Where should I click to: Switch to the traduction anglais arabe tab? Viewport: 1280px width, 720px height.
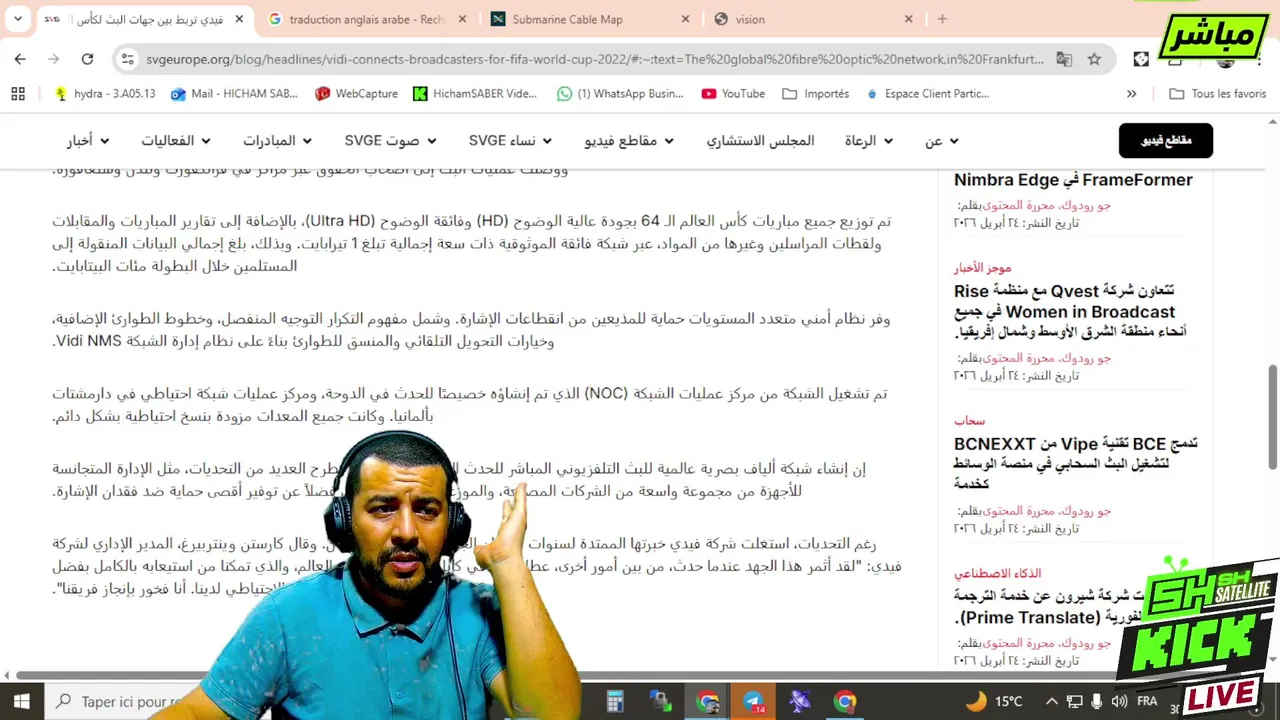point(366,19)
